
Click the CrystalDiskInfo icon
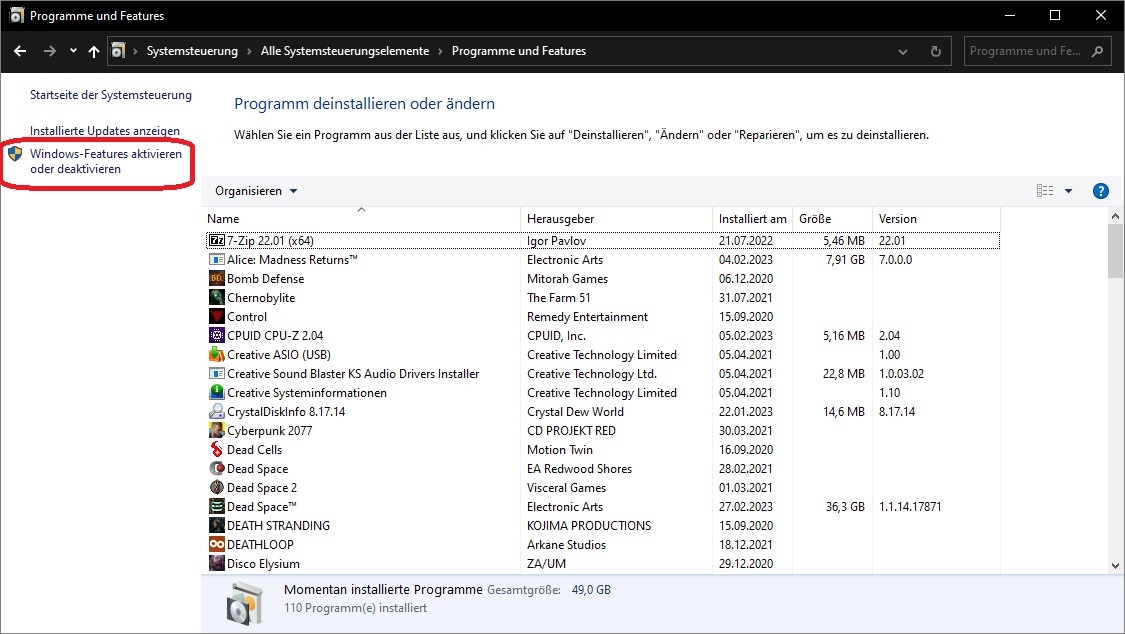[x=217, y=412]
